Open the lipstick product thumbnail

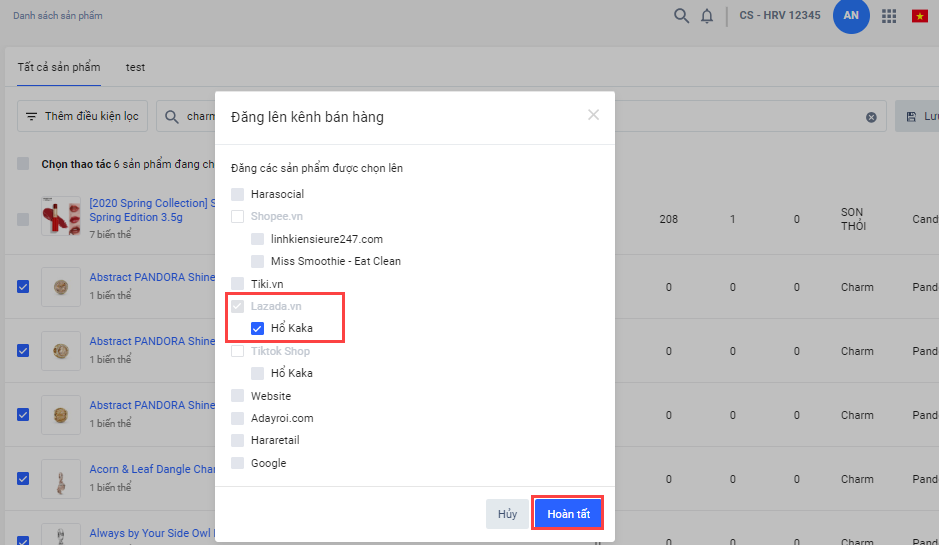pos(60,216)
